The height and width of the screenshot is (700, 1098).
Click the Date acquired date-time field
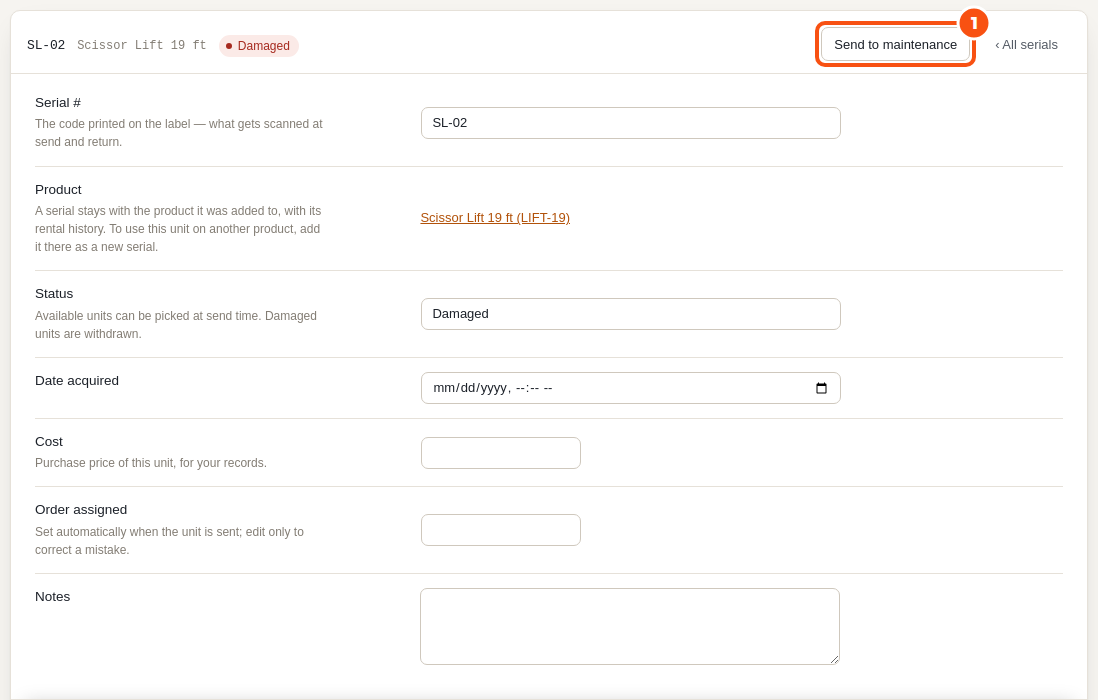tap(630, 388)
